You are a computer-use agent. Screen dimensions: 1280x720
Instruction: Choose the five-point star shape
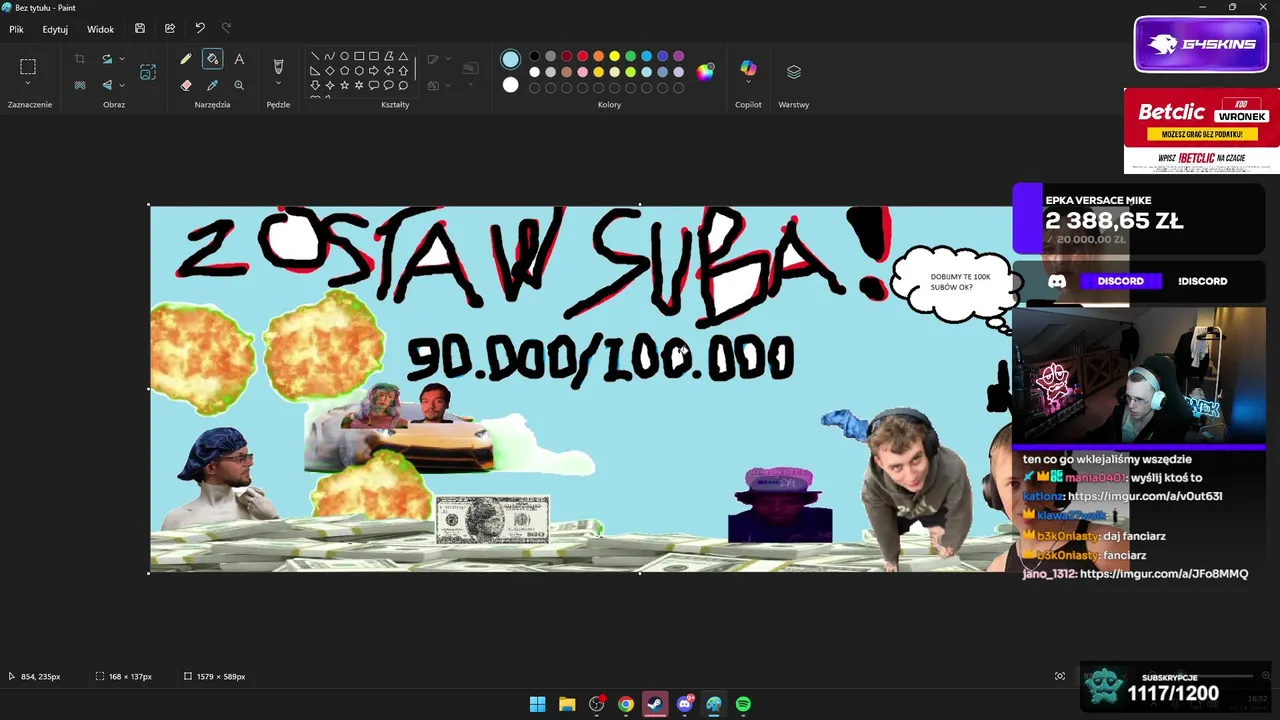point(344,85)
